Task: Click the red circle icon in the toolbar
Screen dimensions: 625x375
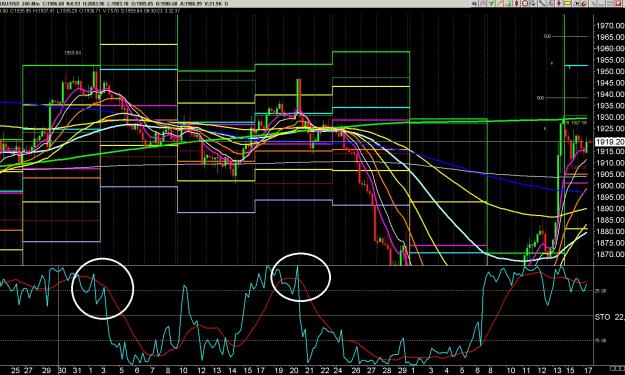Action: click(525, 4)
